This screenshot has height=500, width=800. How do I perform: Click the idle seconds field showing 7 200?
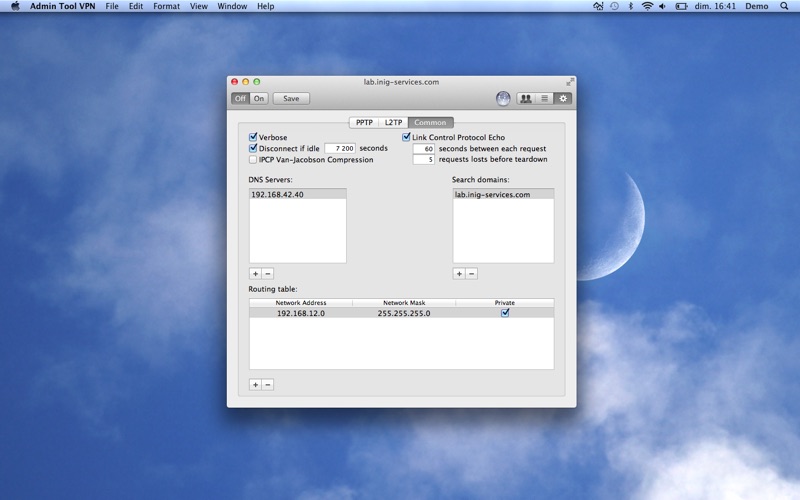click(340, 148)
